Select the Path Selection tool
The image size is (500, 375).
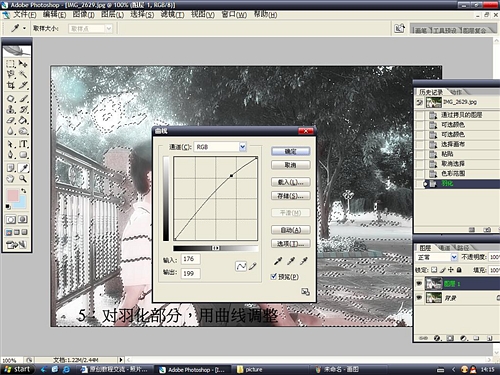(x=11, y=144)
